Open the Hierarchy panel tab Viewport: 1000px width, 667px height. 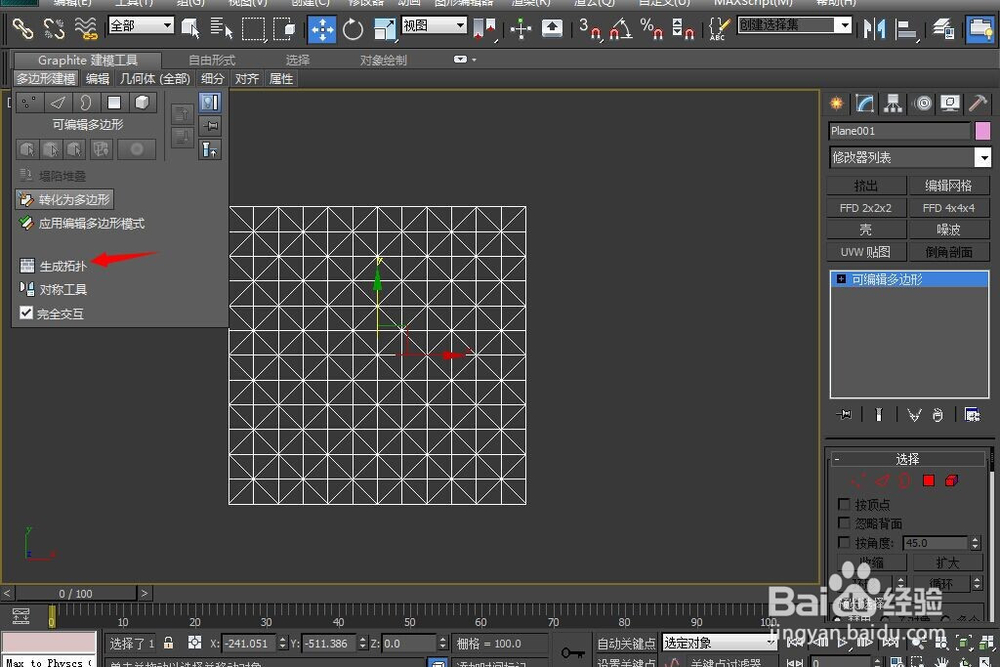tap(893, 103)
